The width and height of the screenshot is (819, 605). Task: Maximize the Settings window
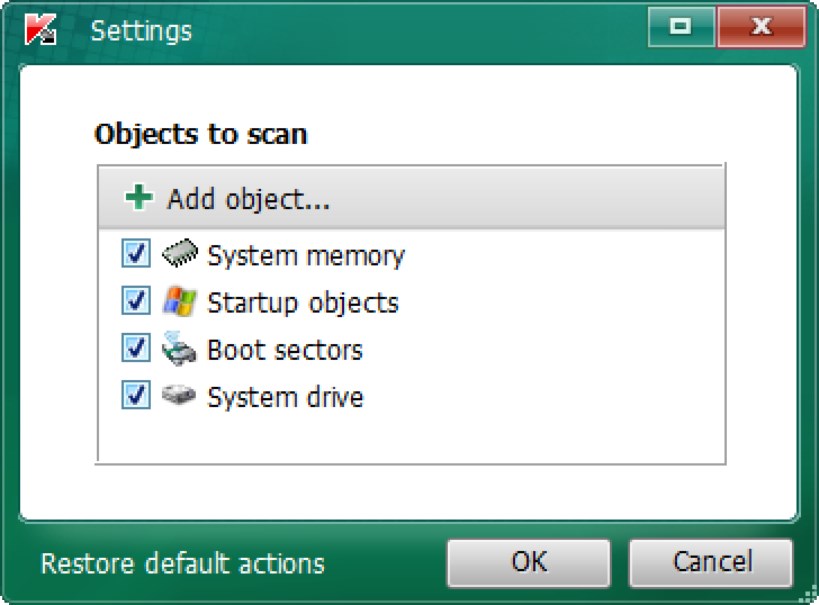[x=682, y=27]
